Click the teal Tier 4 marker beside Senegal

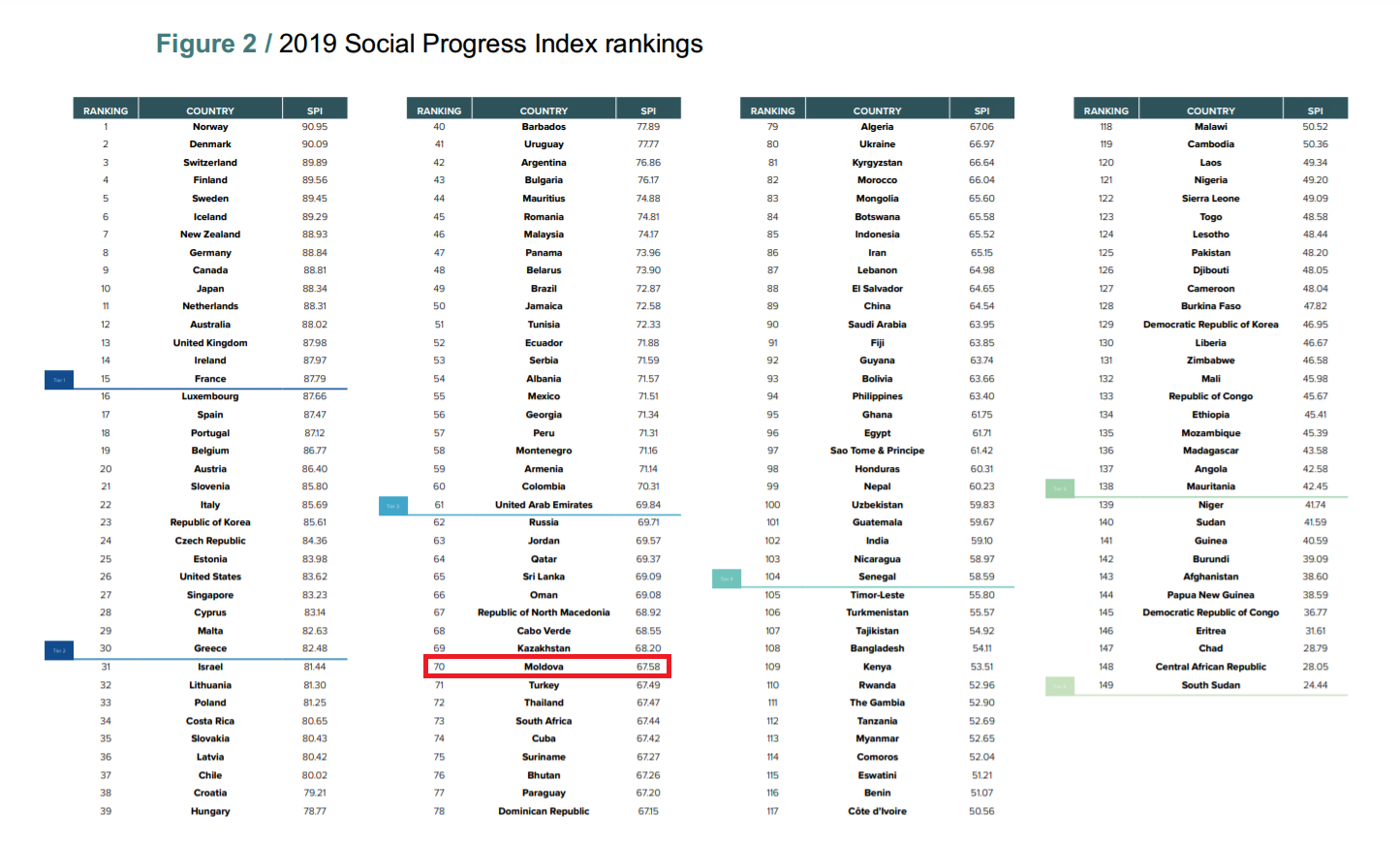(x=727, y=578)
